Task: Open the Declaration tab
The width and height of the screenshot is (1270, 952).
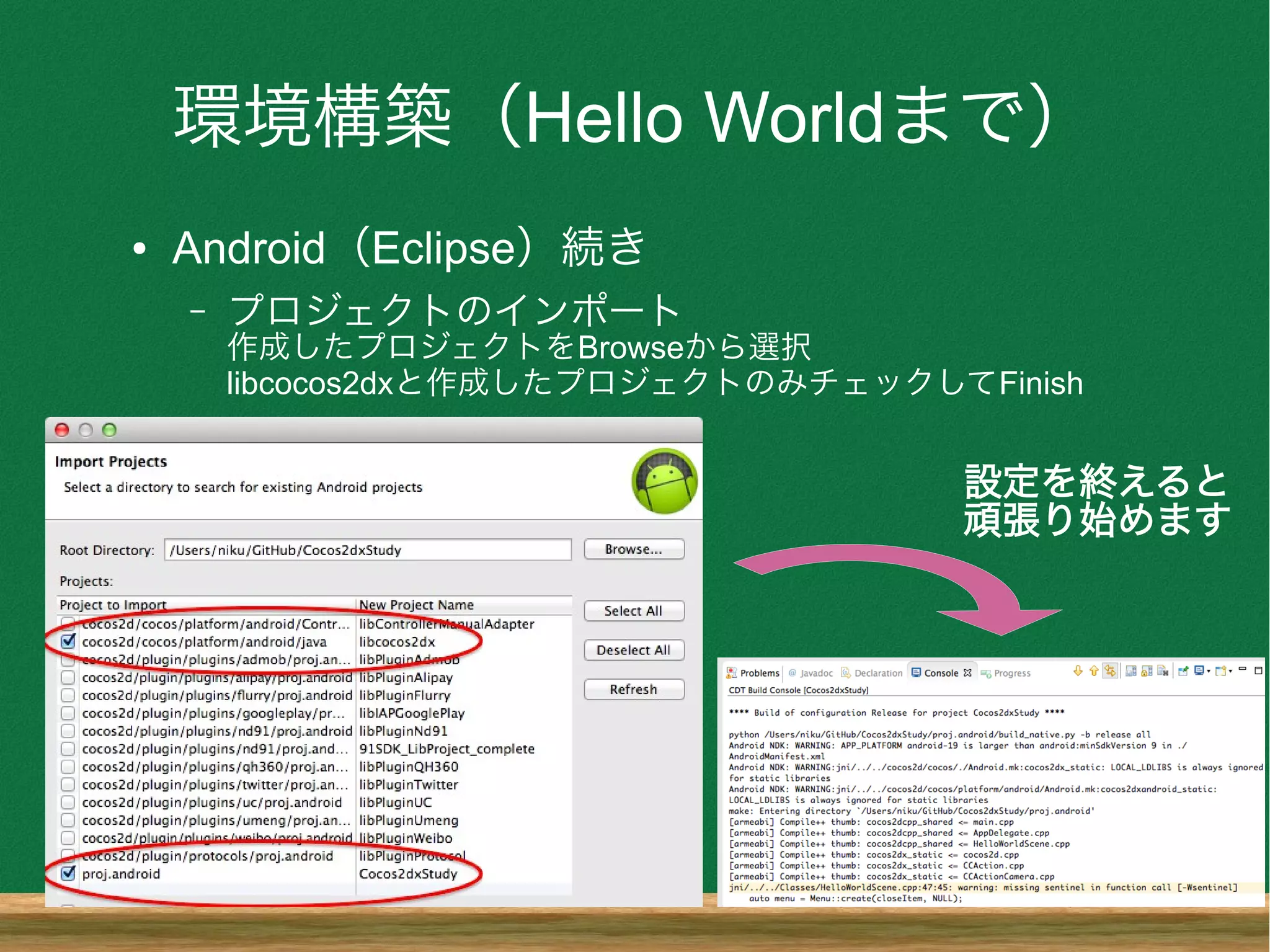Action: point(872,673)
